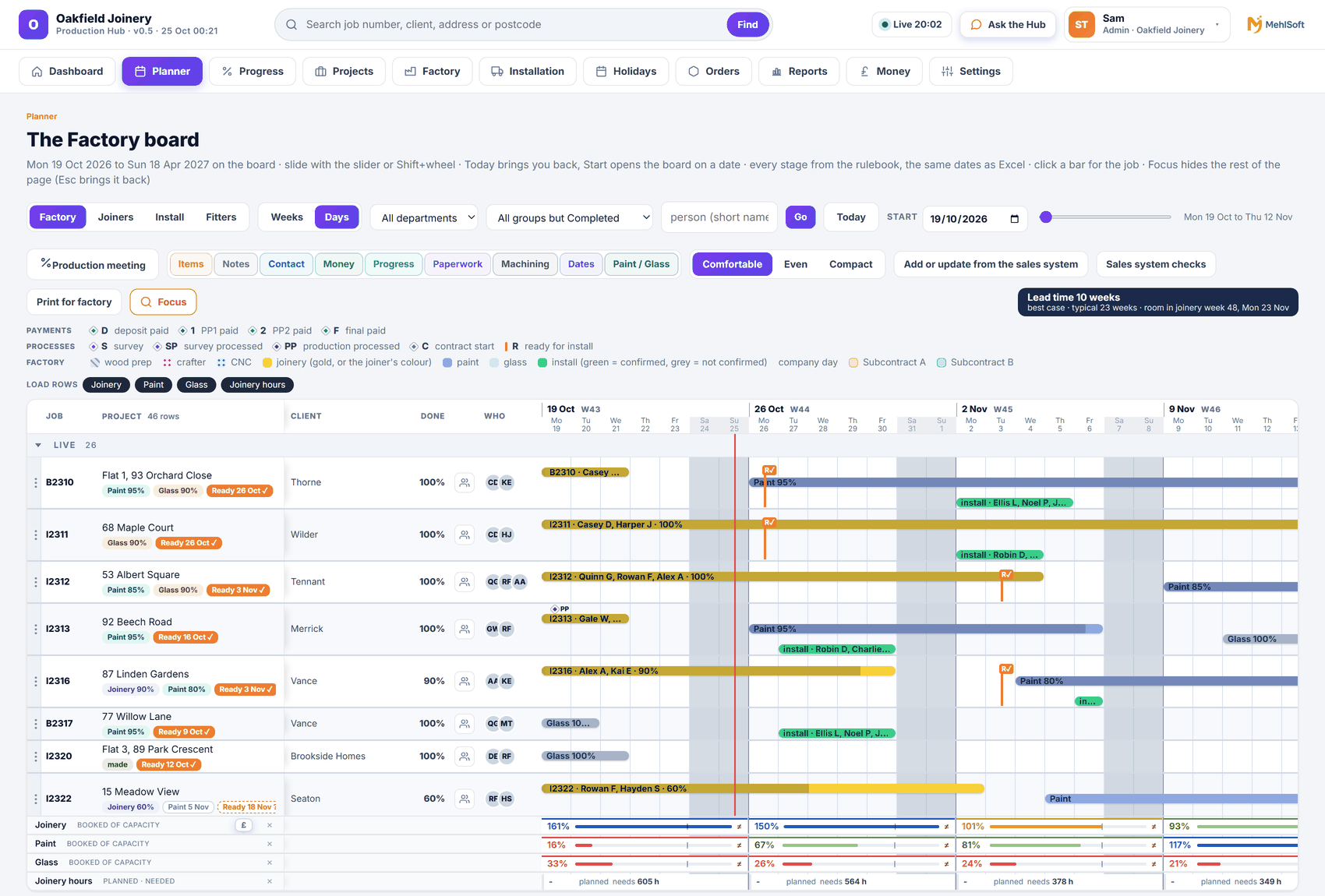Click the pound icon in the Joinery load row

(244, 825)
